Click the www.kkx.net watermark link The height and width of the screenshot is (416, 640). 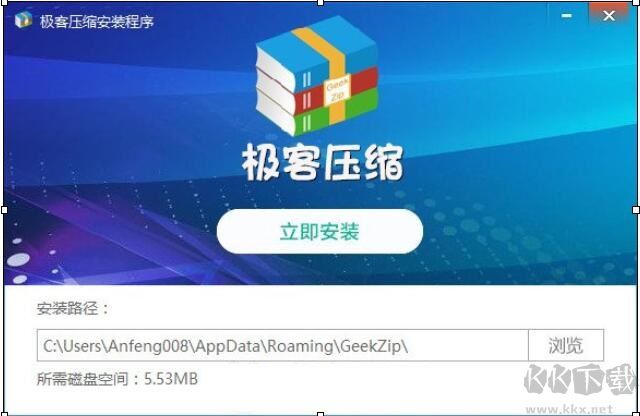tap(569, 409)
